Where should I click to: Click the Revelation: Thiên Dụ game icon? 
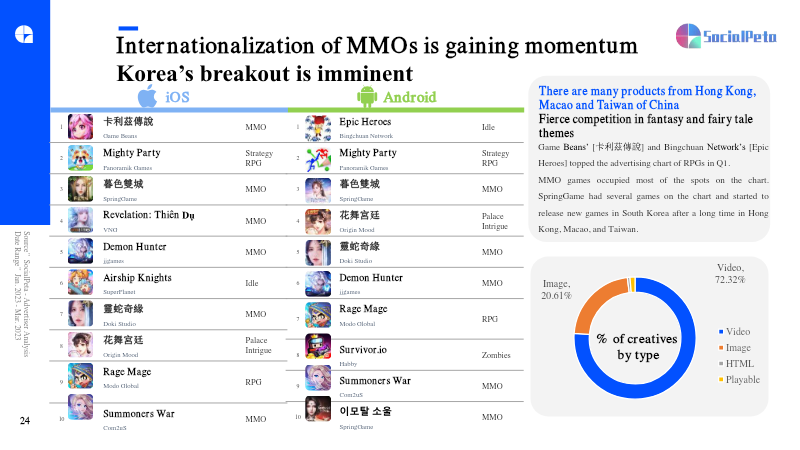pos(82,220)
